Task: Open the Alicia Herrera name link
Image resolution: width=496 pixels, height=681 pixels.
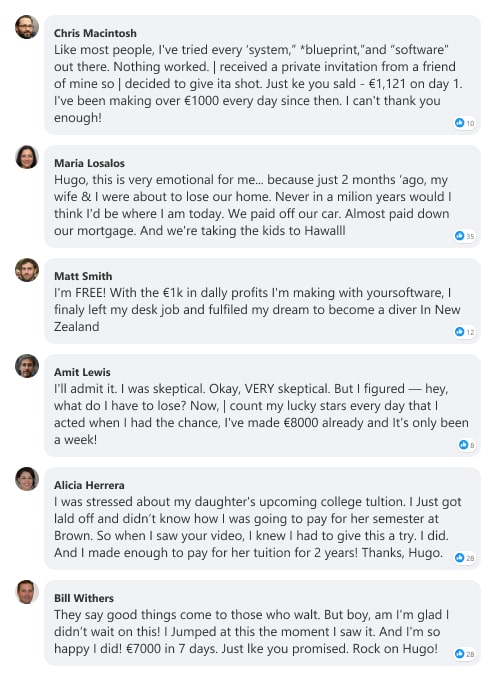Action: click(x=89, y=485)
